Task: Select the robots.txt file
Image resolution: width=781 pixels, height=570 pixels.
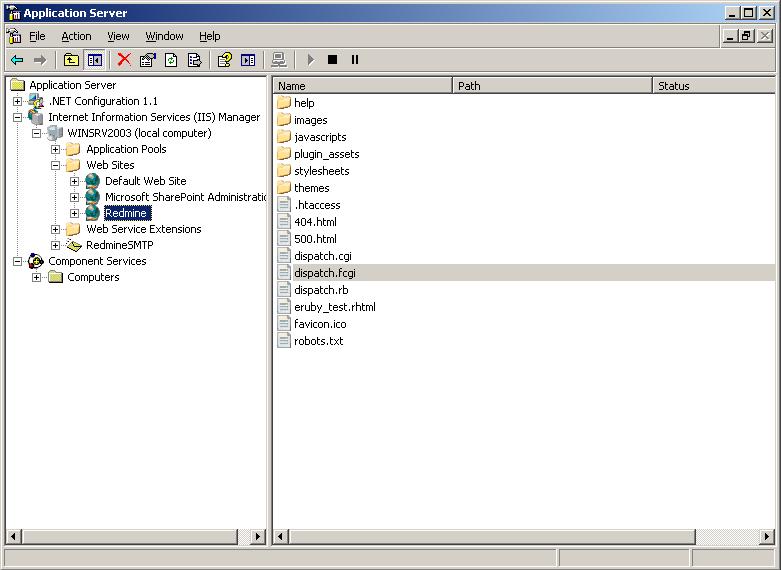Action: pos(318,341)
